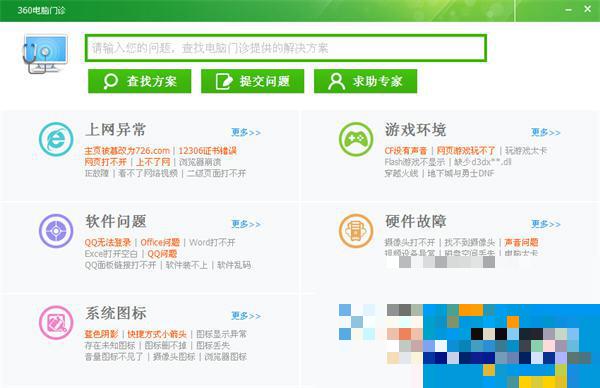The height and width of the screenshot is (388, 600).
Task: Click the 查找方案 search button
Action: coord(139,81)
